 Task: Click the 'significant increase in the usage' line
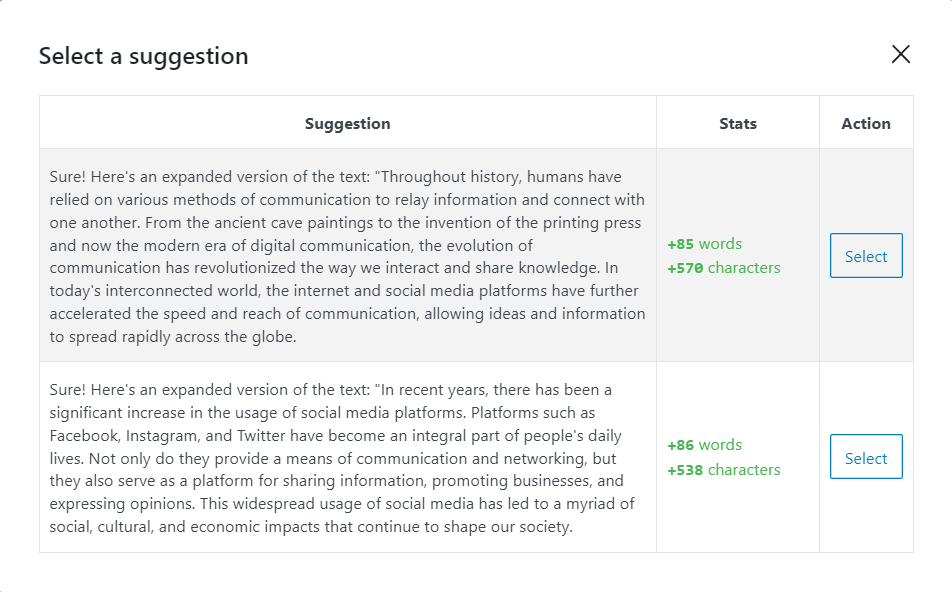322,412
